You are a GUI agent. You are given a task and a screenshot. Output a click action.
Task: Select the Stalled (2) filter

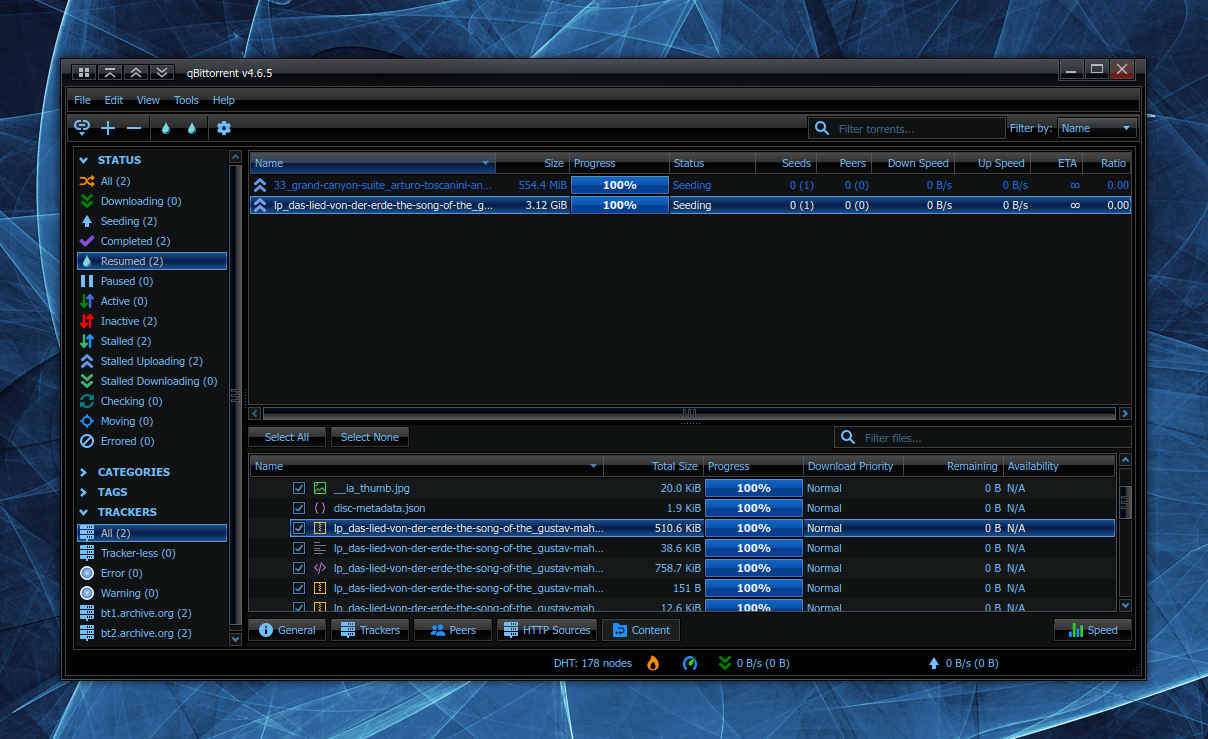click(152, 341)
